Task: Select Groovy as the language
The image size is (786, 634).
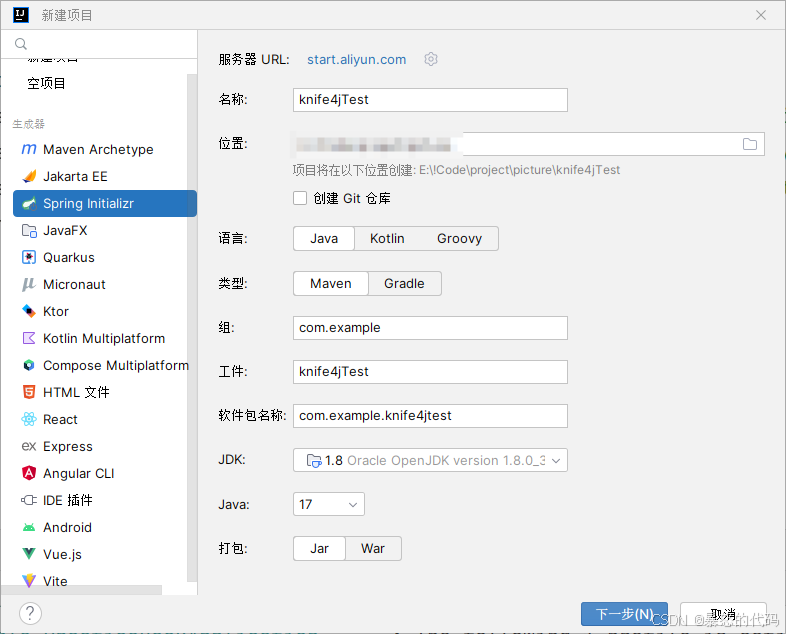Action: coord(459,239)
